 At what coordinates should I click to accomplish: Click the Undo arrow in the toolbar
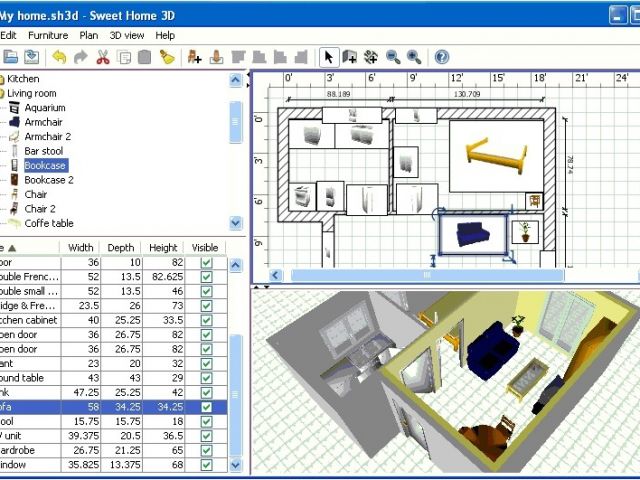59,57
